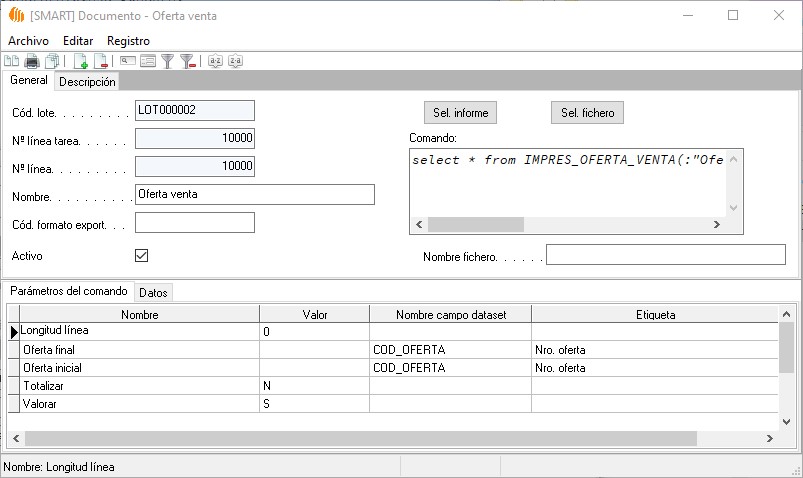Click the delete record icon with red minus
Image resolution: width=803 pixels, height=478 pixels.
(100, 61)
